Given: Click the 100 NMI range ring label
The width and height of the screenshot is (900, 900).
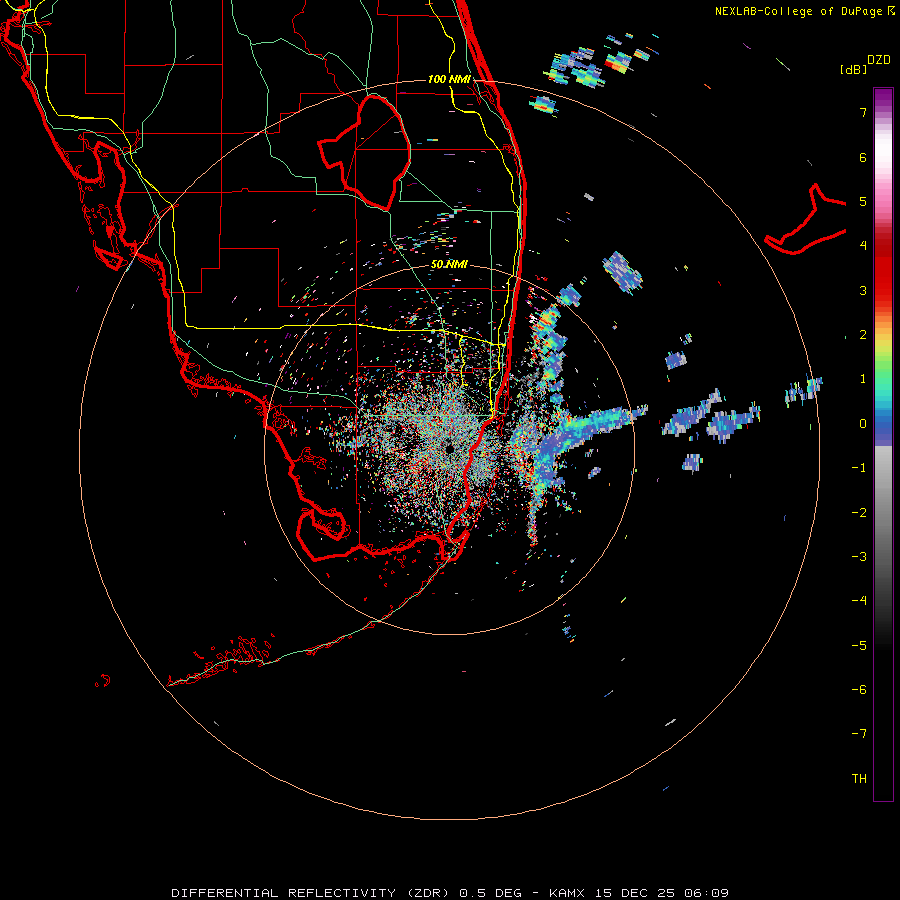Looking at the screenshot, I should pyautogui.click(x=449, y=79).
